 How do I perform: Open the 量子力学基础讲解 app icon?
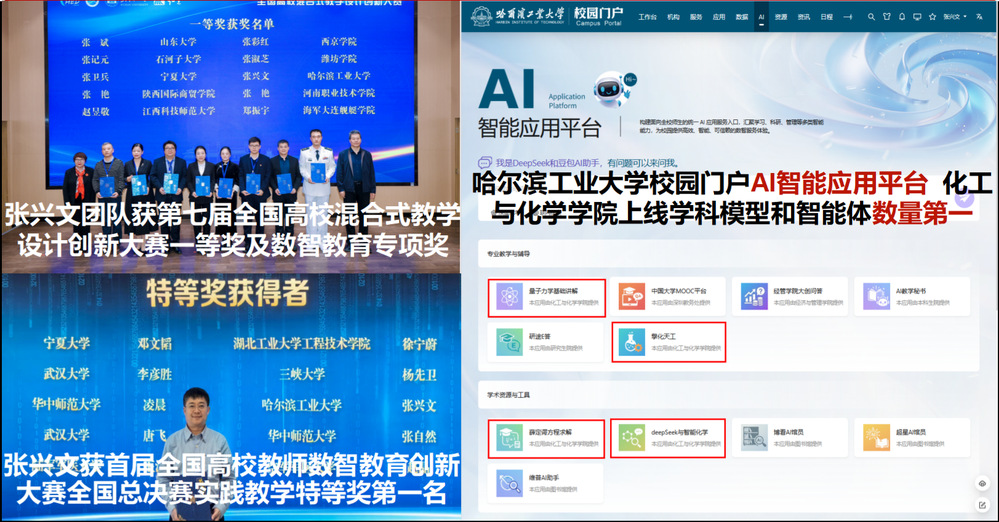[506, 296]
